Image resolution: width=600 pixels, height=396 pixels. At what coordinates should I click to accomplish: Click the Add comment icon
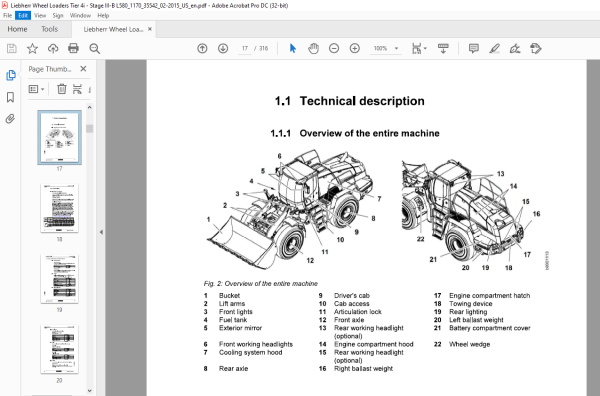tap(474, 49)
